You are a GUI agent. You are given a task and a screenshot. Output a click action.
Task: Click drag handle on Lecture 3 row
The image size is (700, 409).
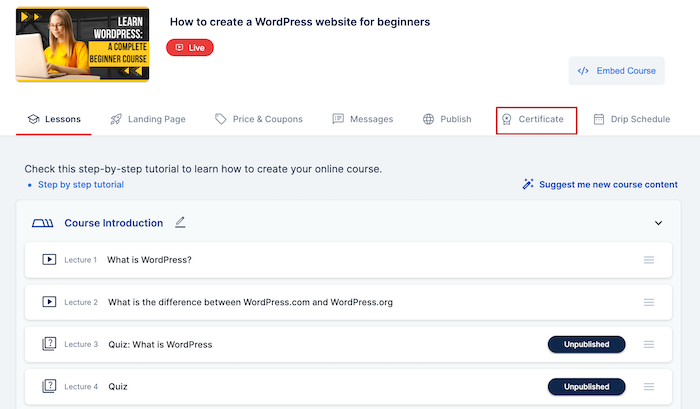click(649, 344)
